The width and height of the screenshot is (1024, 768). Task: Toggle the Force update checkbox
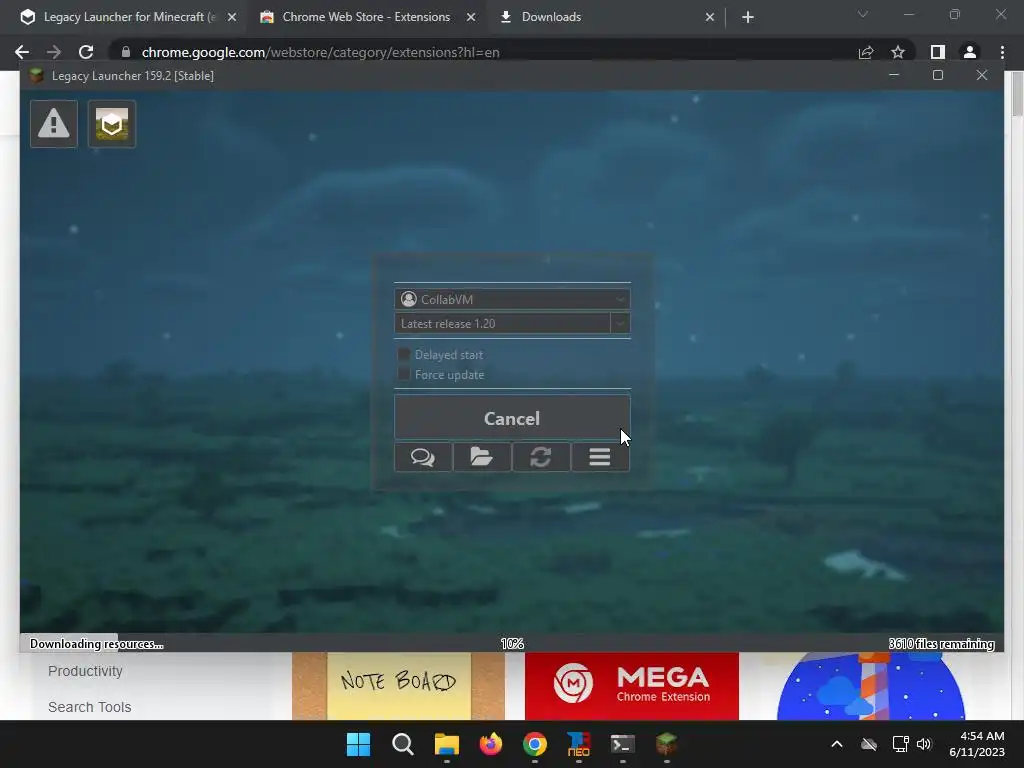[404, 374]
